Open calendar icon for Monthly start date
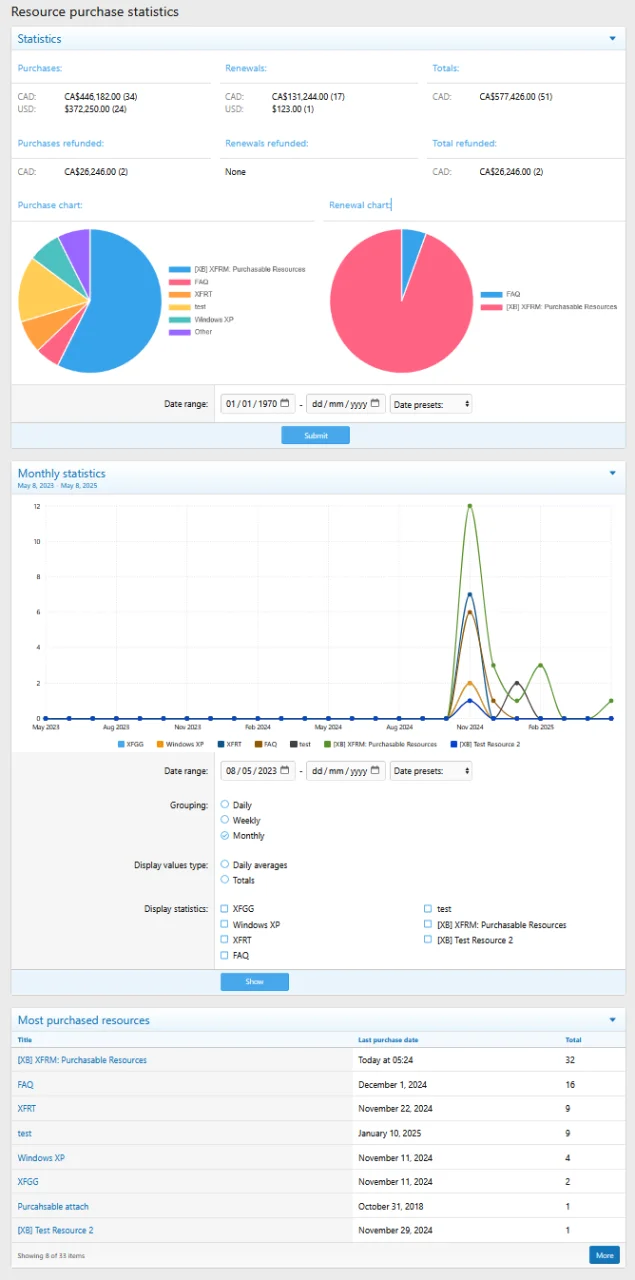635x1280 pixels. coord(285,771)
